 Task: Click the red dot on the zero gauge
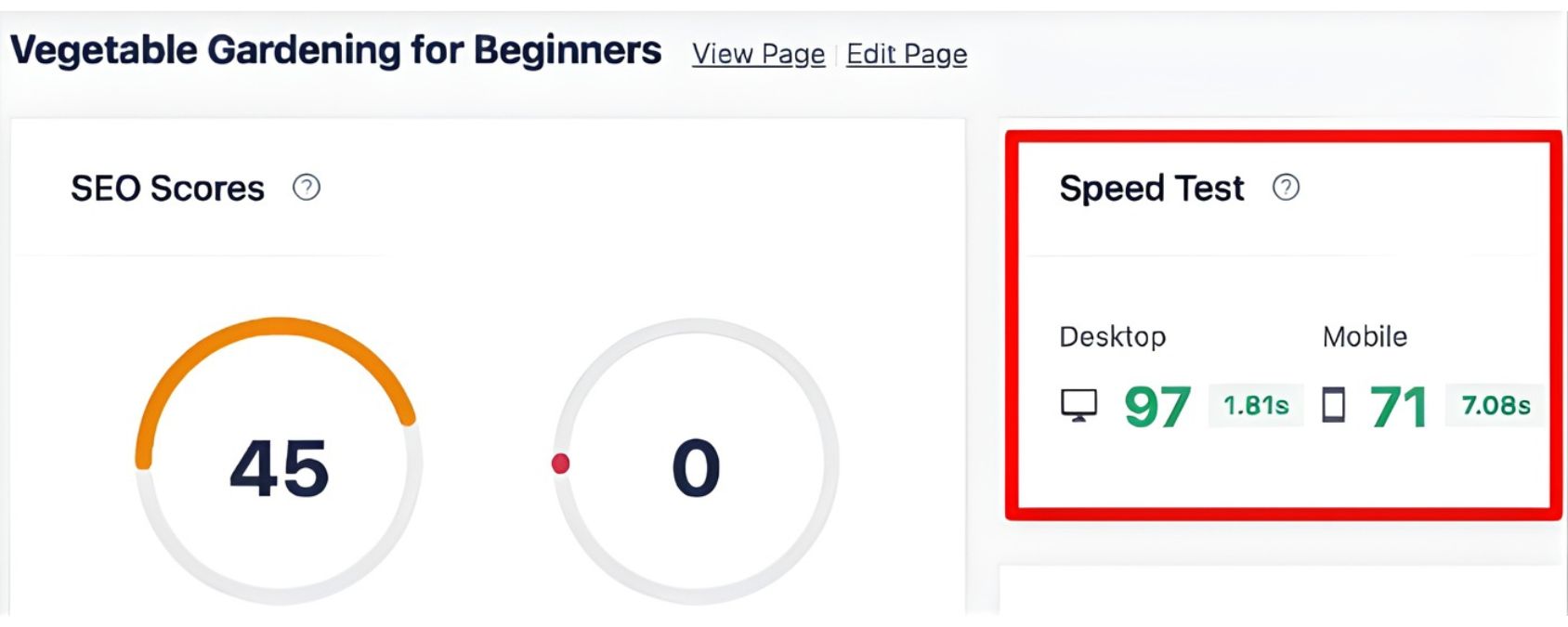tap(561, 464)
